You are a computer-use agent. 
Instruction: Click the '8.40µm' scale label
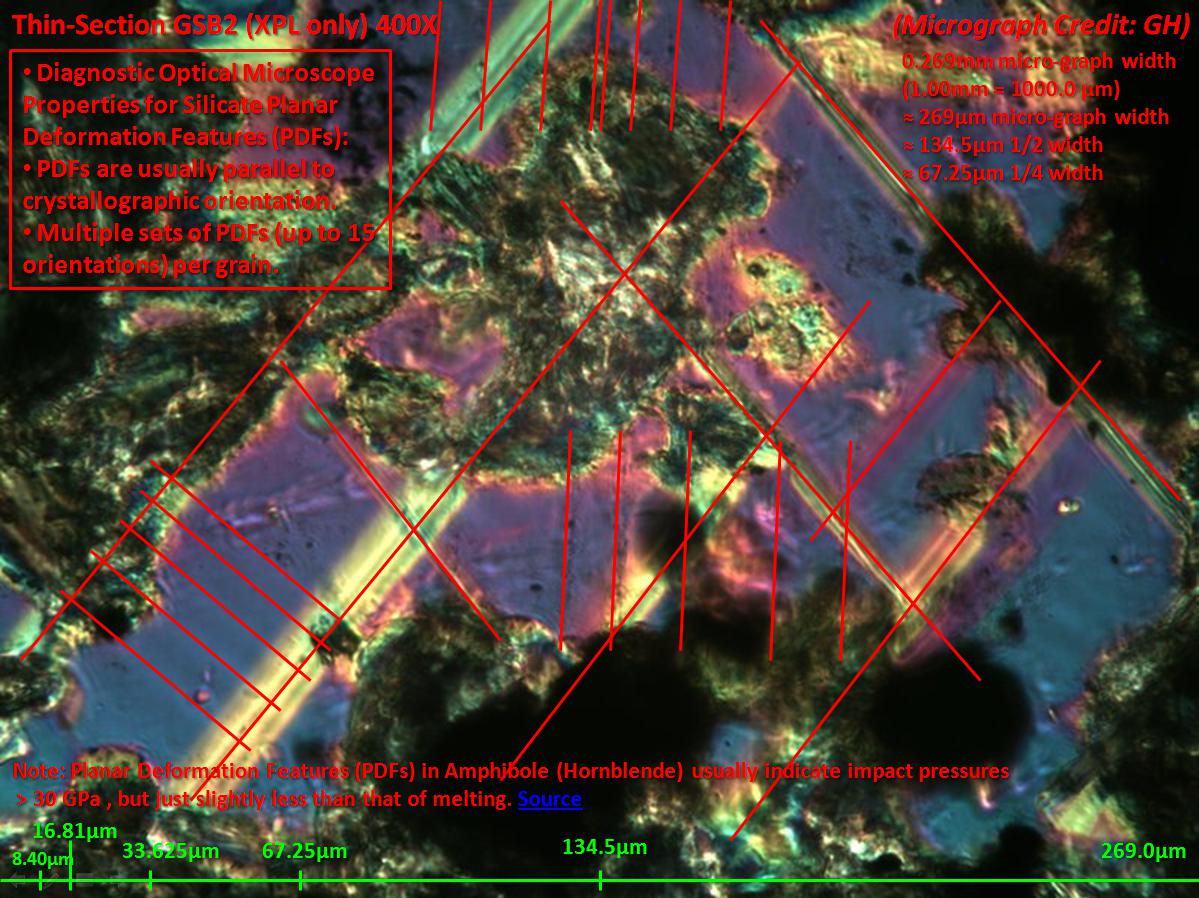42,860
